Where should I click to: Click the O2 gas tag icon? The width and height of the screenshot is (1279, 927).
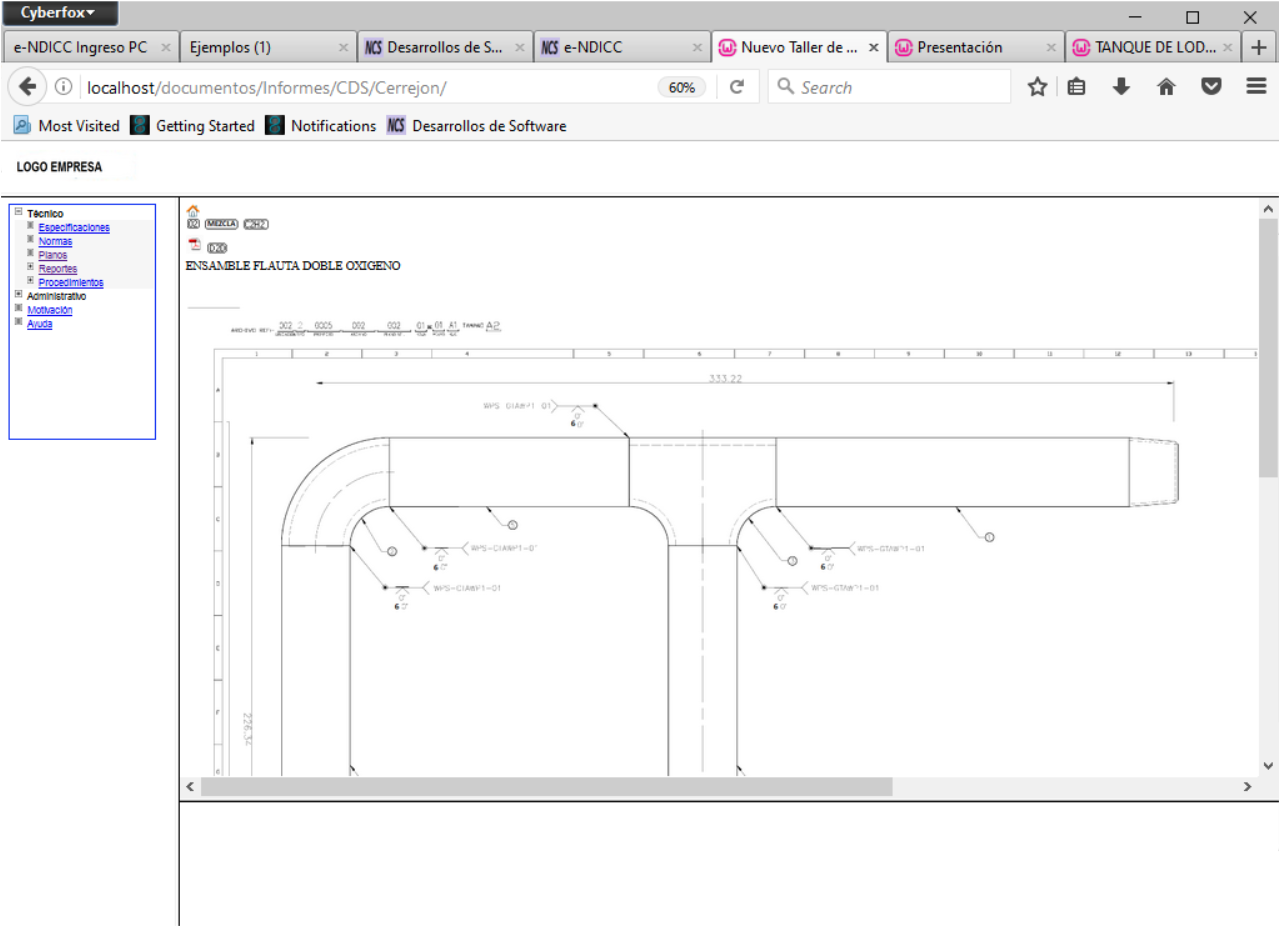coord(193,223)
